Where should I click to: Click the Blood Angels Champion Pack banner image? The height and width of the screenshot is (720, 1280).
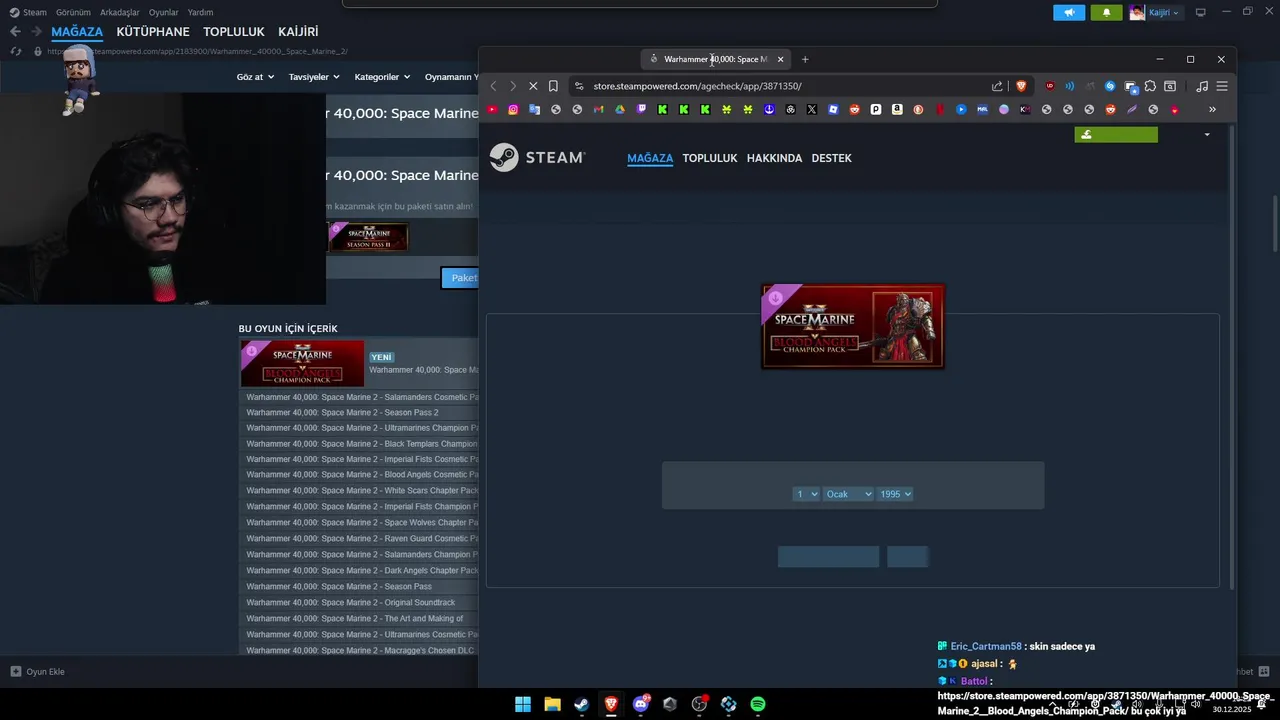tap(853, 327)
